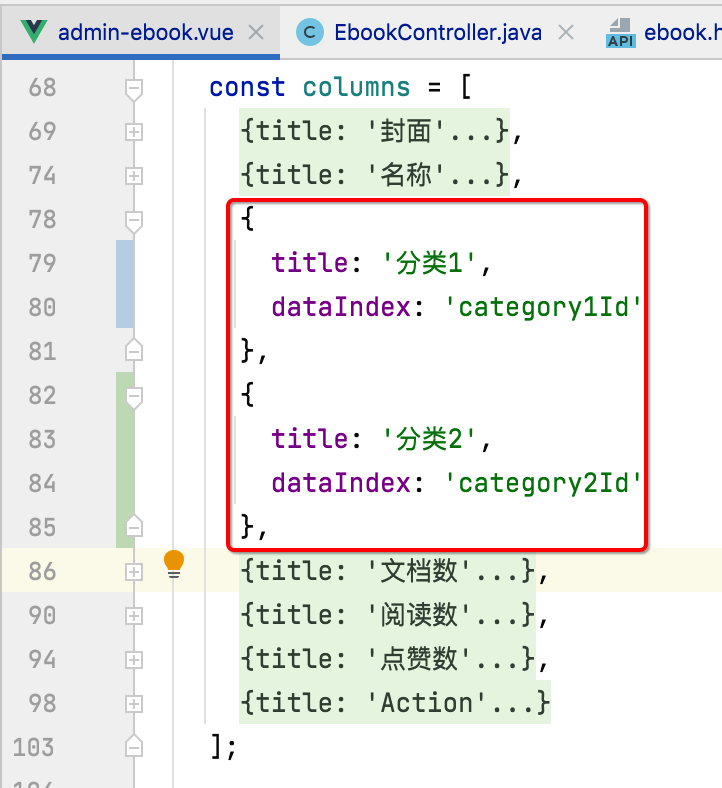Click the '分类1' title string

429,263
